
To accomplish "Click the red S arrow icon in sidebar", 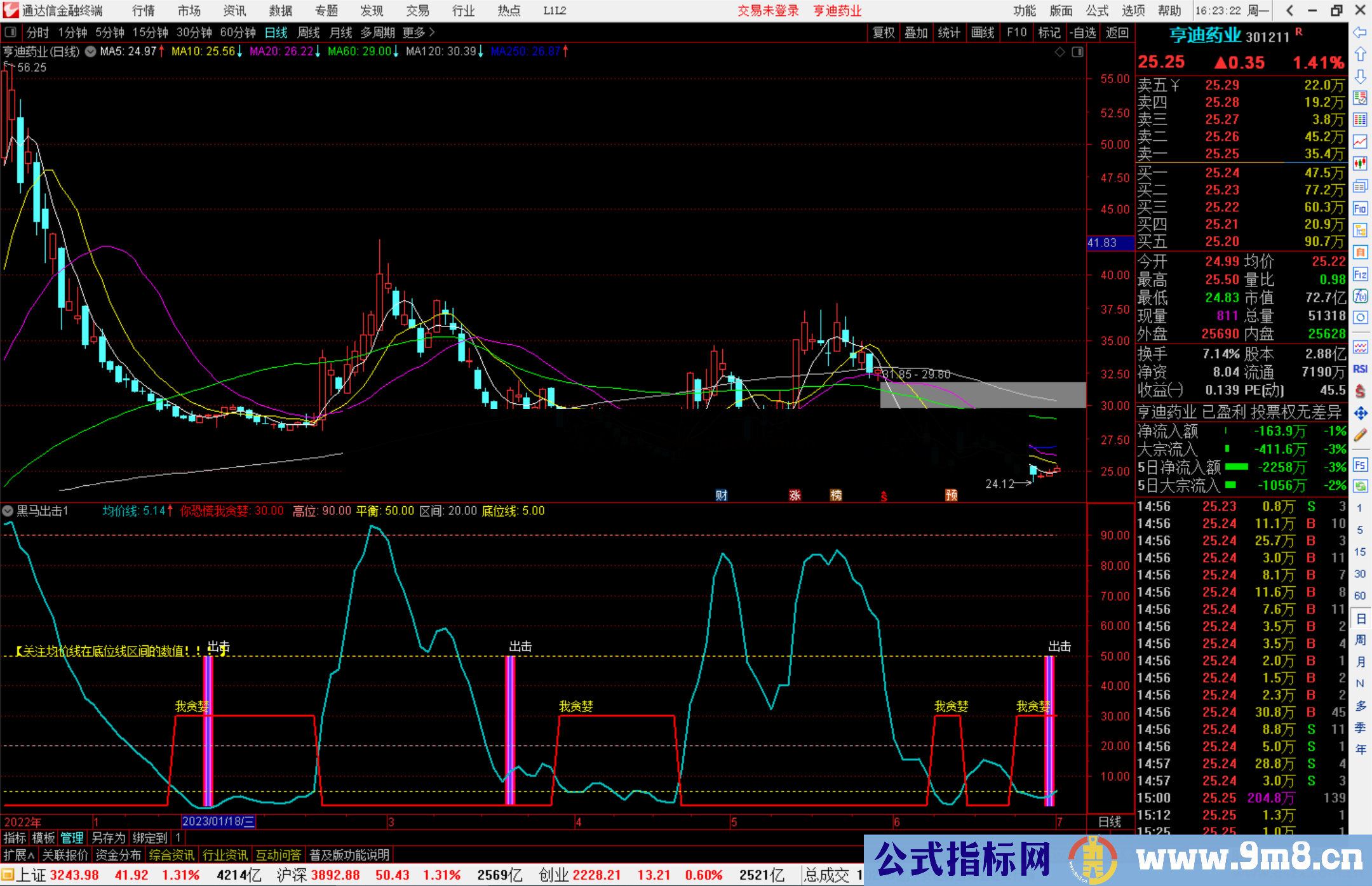I will click(1360, 391).
